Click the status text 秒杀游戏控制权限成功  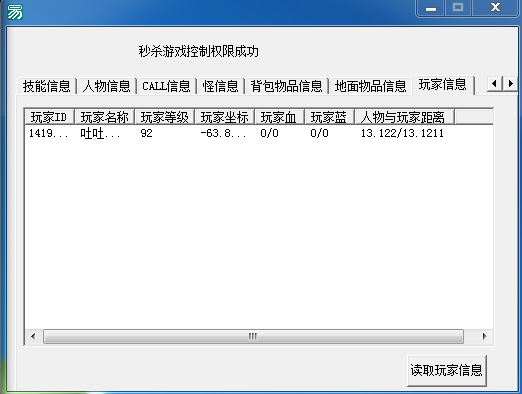(199, 51)
